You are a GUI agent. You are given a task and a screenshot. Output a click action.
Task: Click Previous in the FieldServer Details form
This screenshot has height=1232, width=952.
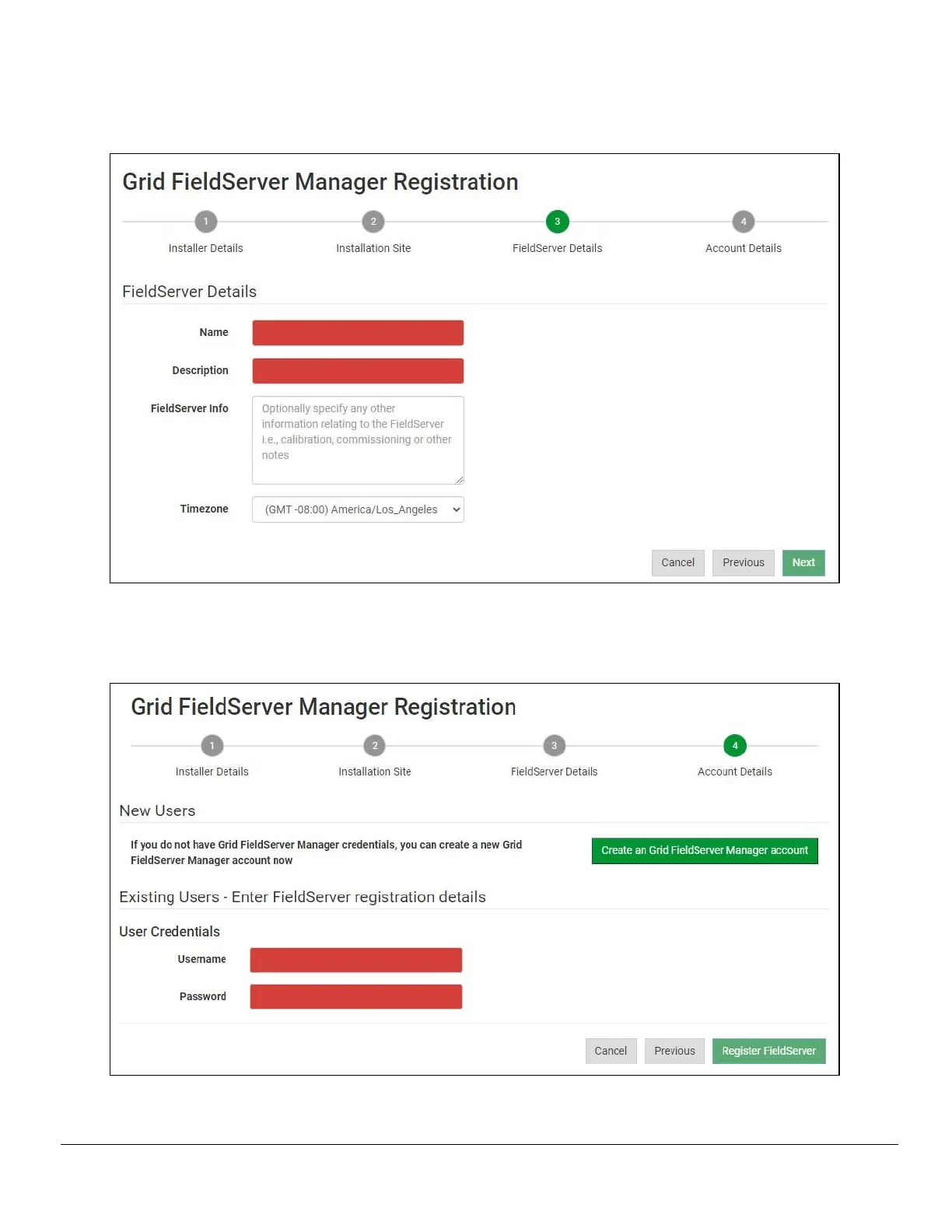[743, 563]
